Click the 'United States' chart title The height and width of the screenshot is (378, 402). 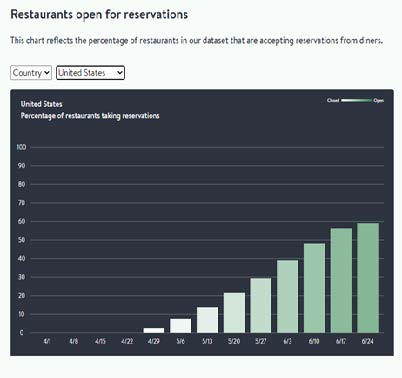point(42,104)
